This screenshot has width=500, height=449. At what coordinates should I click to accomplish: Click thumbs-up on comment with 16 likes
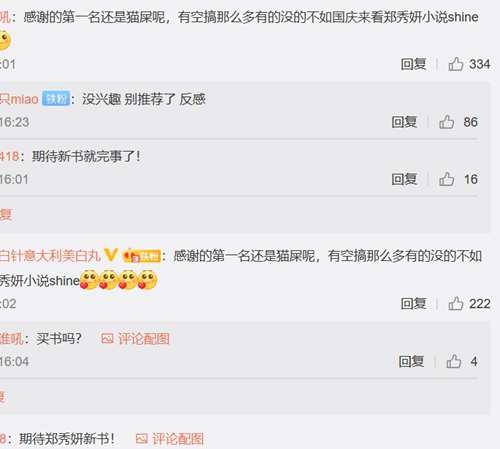coord(446,179)
